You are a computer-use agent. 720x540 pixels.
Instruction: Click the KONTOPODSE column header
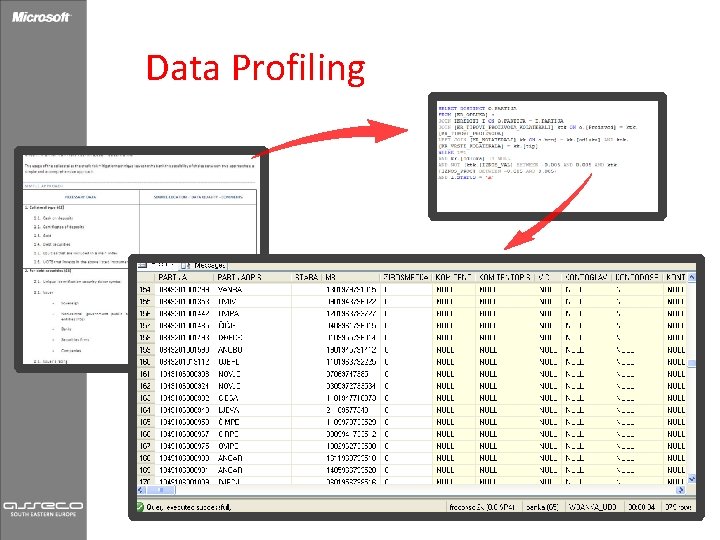[637, 277]
